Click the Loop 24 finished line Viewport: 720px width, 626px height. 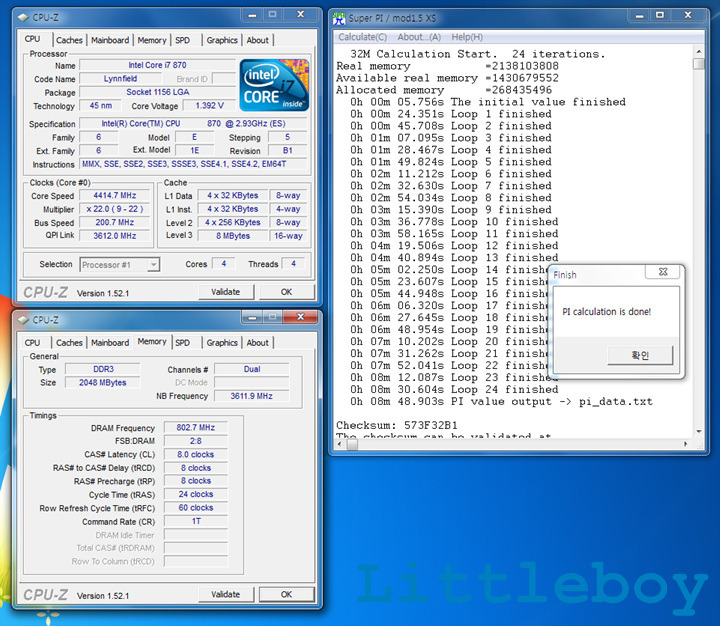click(x=454, y=389)
